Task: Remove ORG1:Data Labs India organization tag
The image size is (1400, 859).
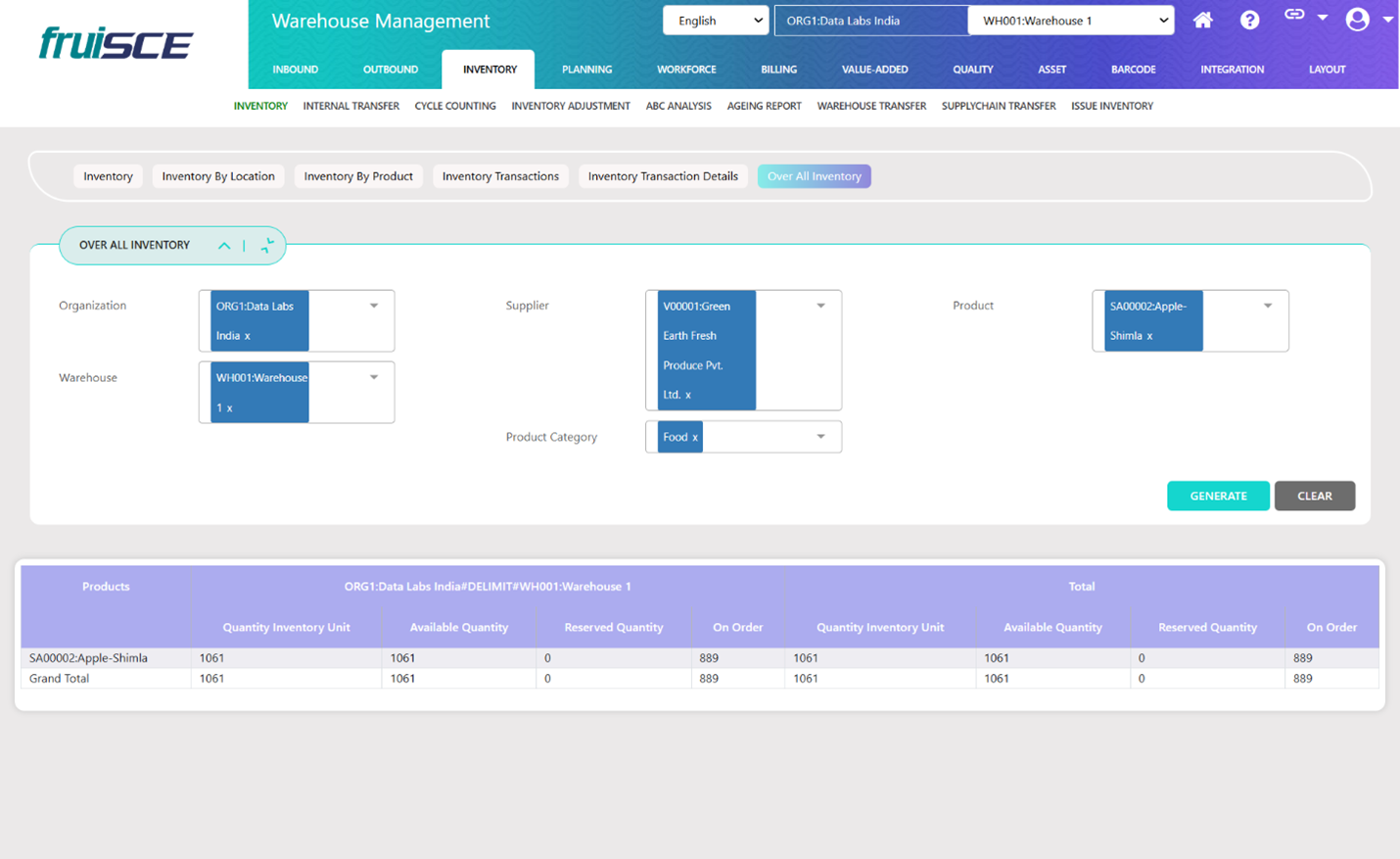Action: point(248,336)
